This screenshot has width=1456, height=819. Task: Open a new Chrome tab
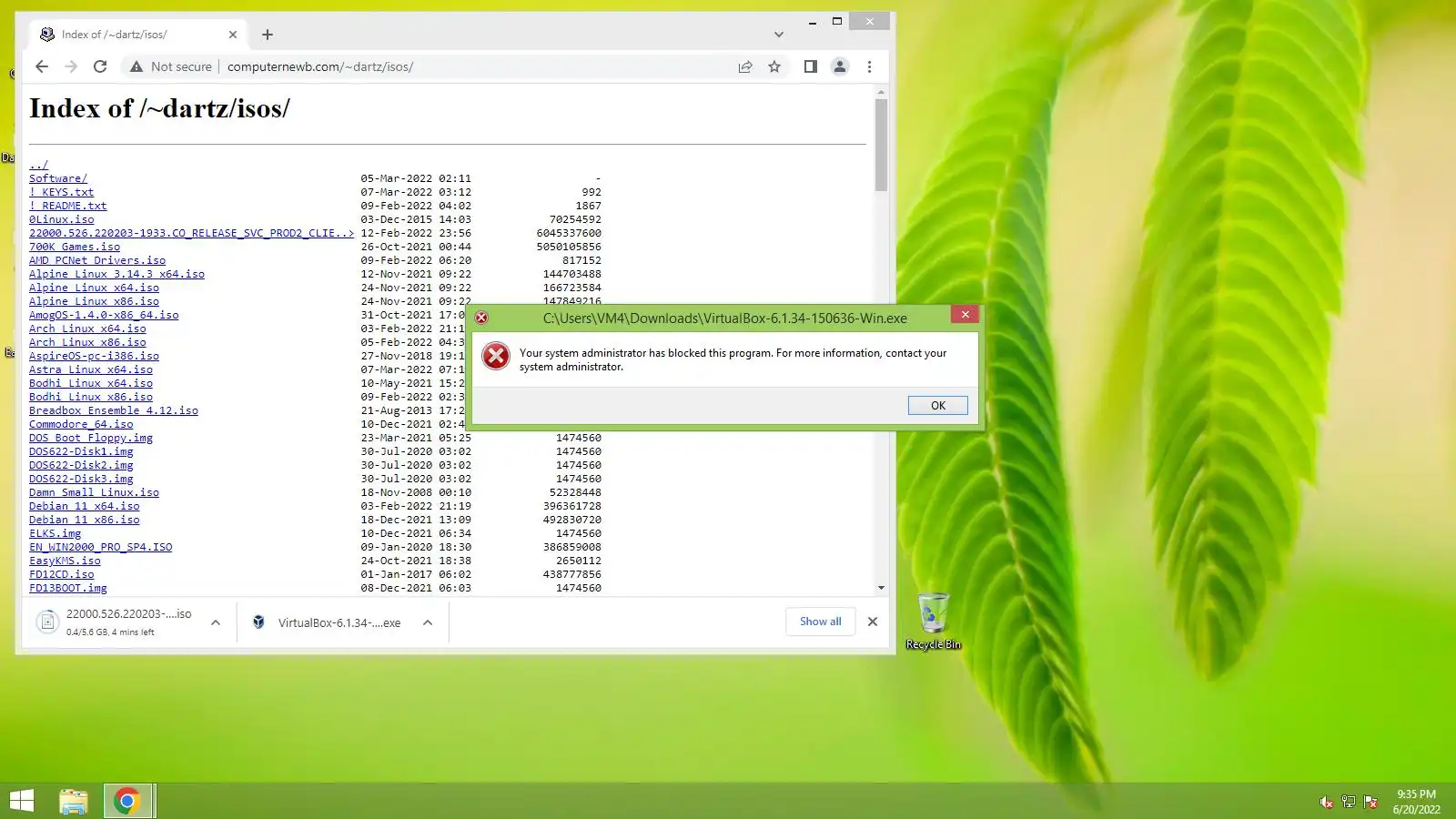[267, 35]
